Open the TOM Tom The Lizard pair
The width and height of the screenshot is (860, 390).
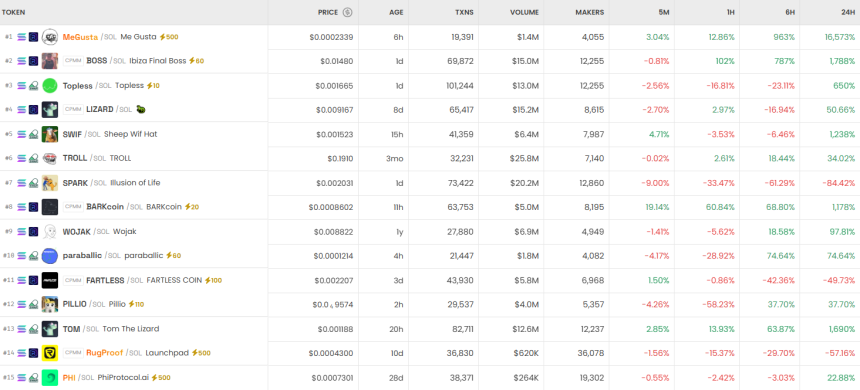tap(430, 329)
